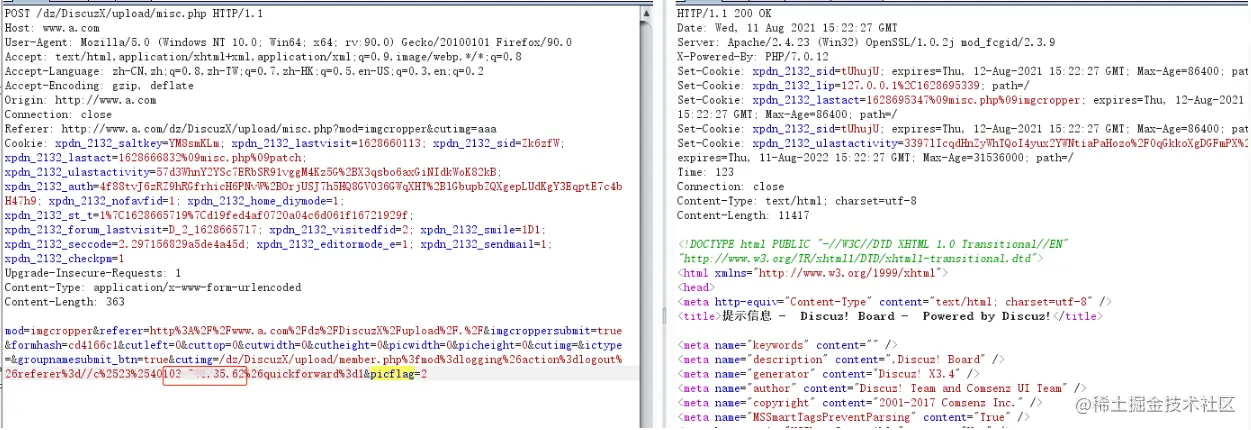Click the "Content-Length: 11417" header line
This screenshot has height=430, width=1251.
744,216
